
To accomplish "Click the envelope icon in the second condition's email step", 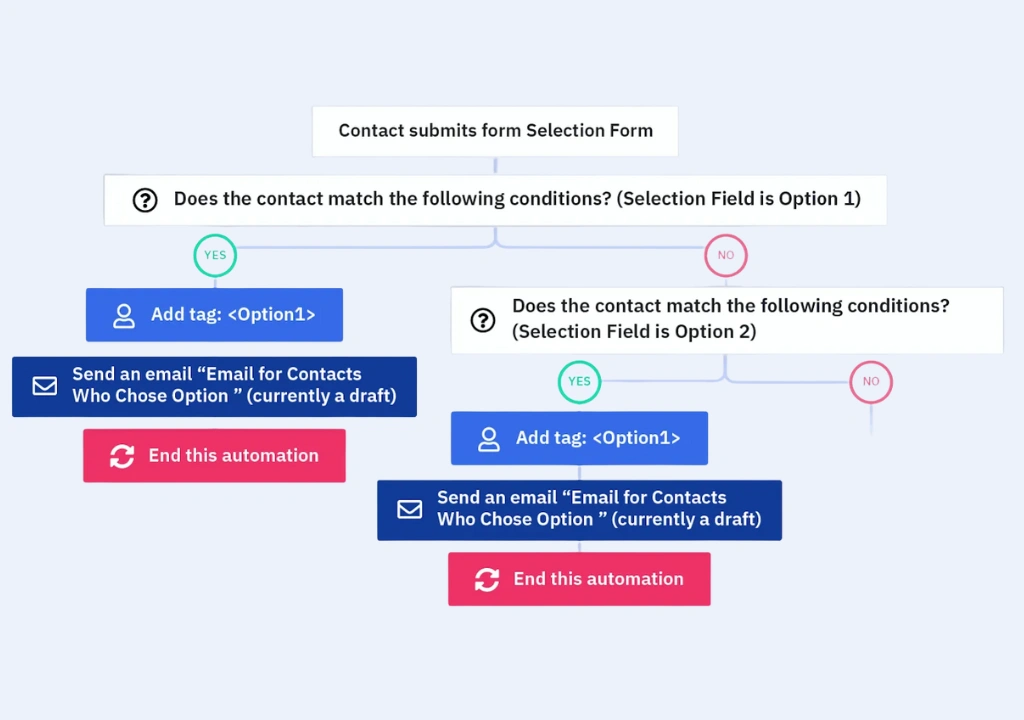I will click(410, 509).
